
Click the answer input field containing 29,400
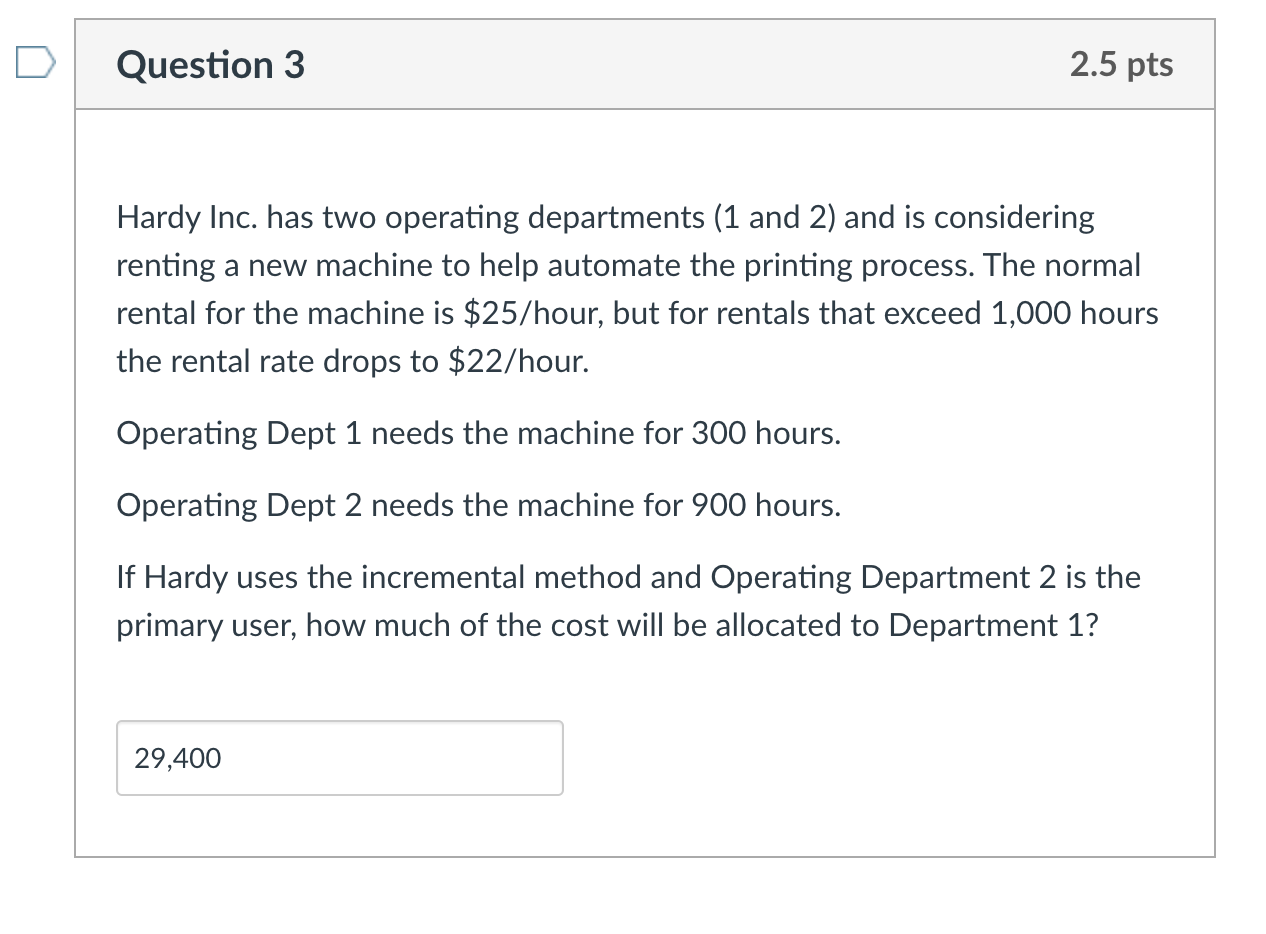(339, 758)
